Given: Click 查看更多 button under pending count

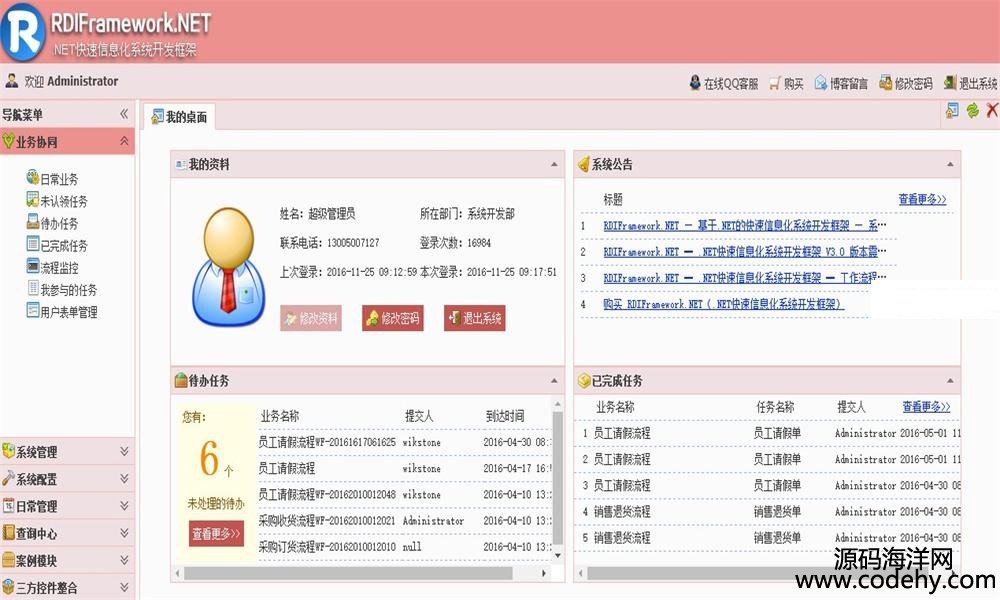Looking at the screenshot, I should [x=216, y=534].
